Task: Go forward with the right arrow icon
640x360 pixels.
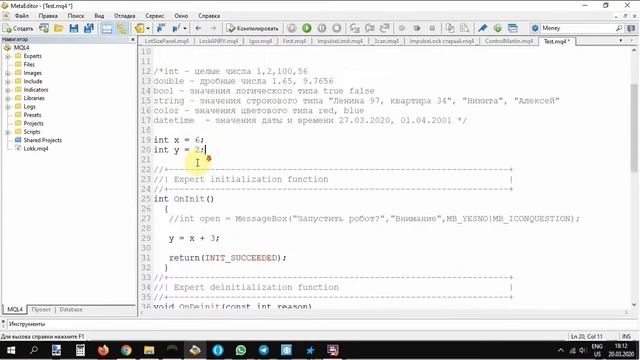Action: point(213,28)
